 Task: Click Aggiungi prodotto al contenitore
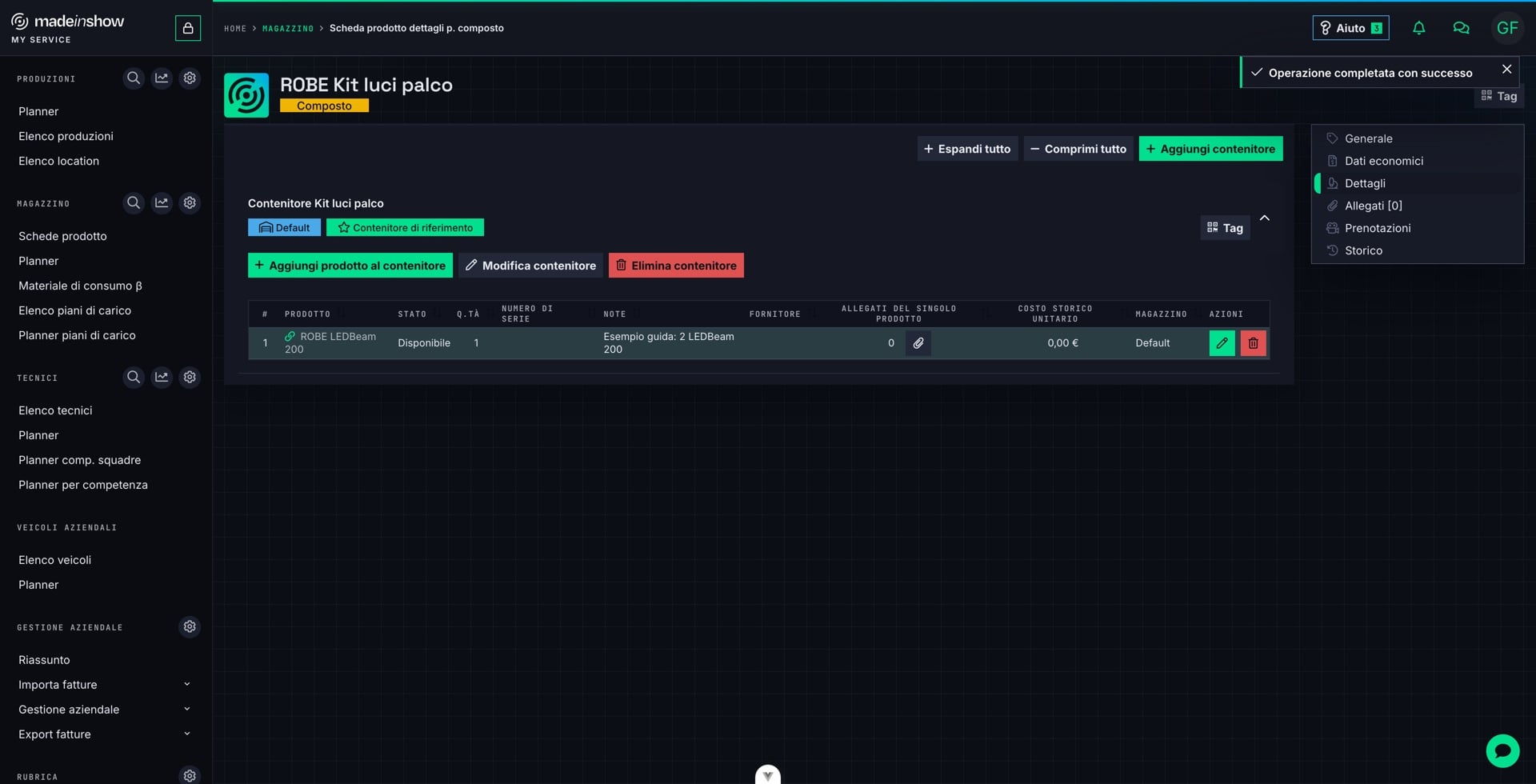click(x=350, y=266)
